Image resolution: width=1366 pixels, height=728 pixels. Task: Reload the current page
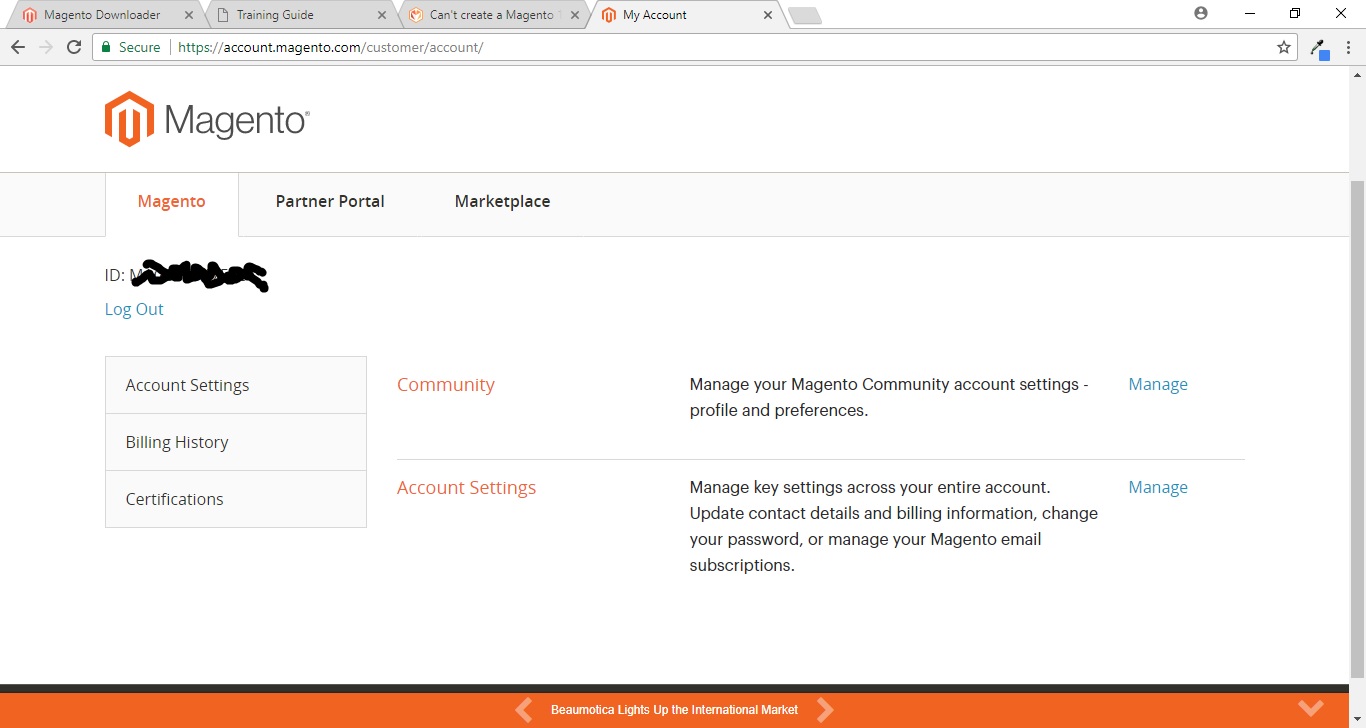point(74,47)
